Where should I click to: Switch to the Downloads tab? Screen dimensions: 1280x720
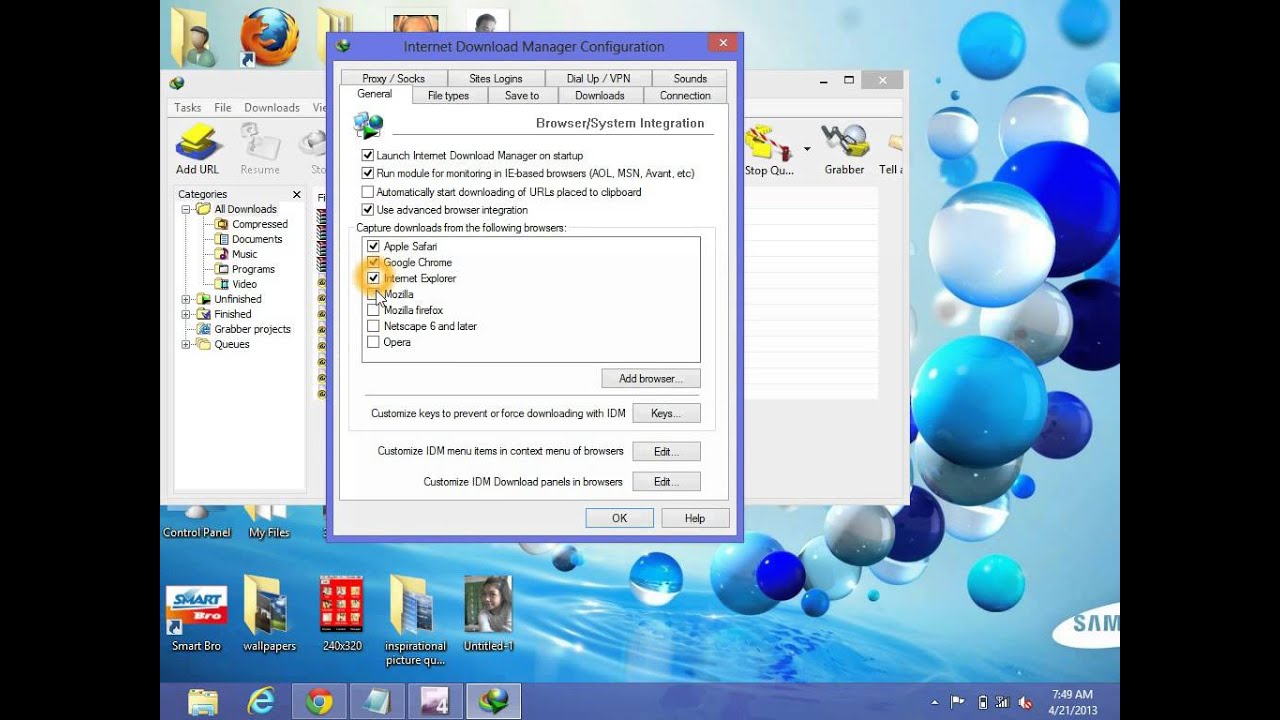tap(600, 96)
